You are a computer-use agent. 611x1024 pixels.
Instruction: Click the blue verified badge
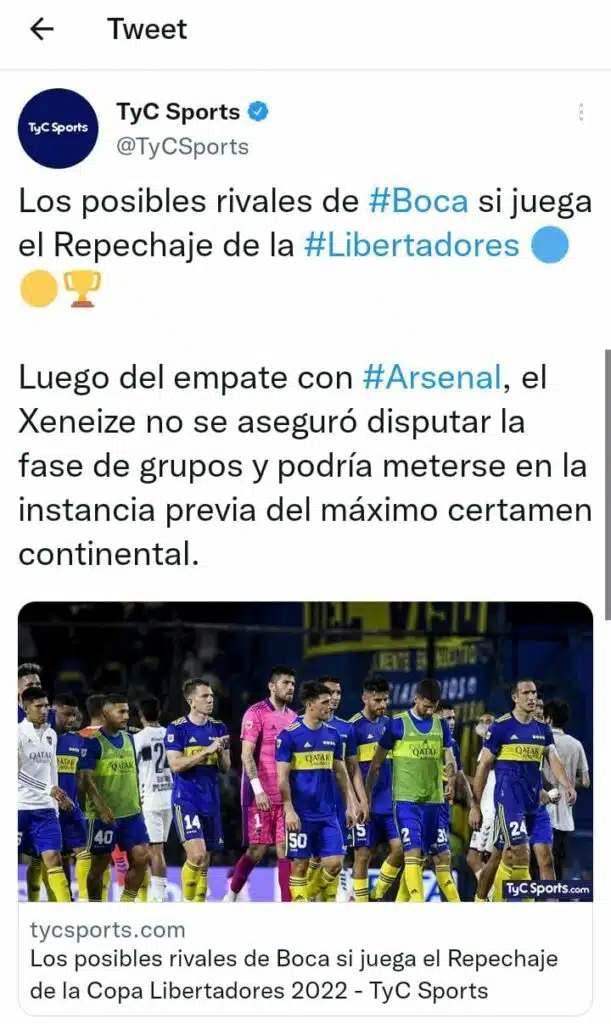point(258,111)
